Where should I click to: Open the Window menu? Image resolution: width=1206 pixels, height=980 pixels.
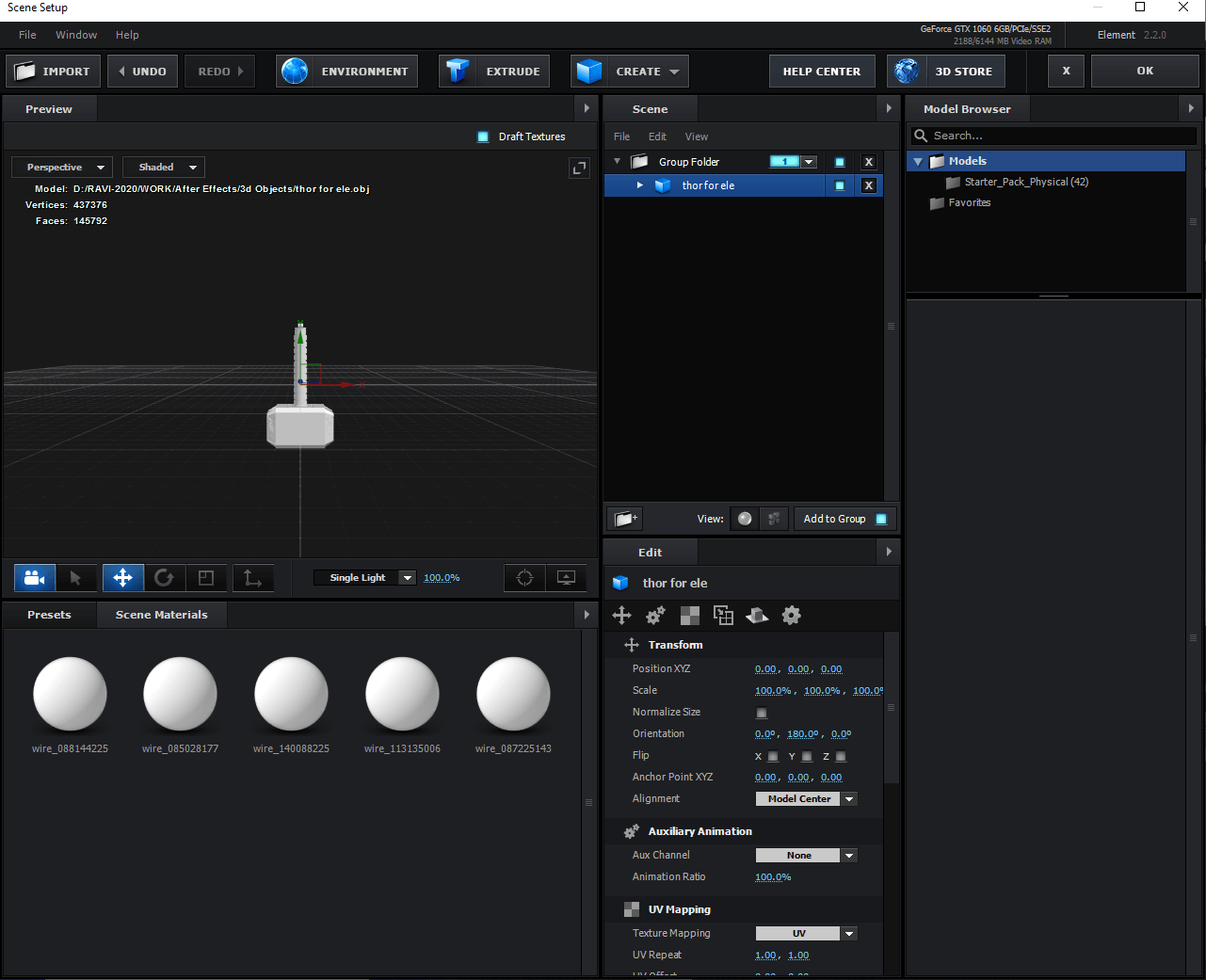[76, 35]
